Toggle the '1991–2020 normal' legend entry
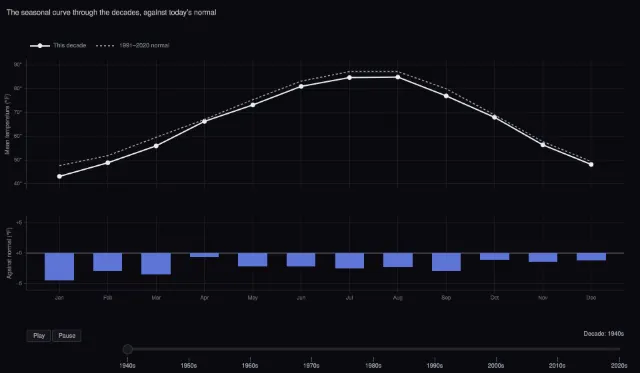Viewport: 640px width, 373px height. coord(133,45)
